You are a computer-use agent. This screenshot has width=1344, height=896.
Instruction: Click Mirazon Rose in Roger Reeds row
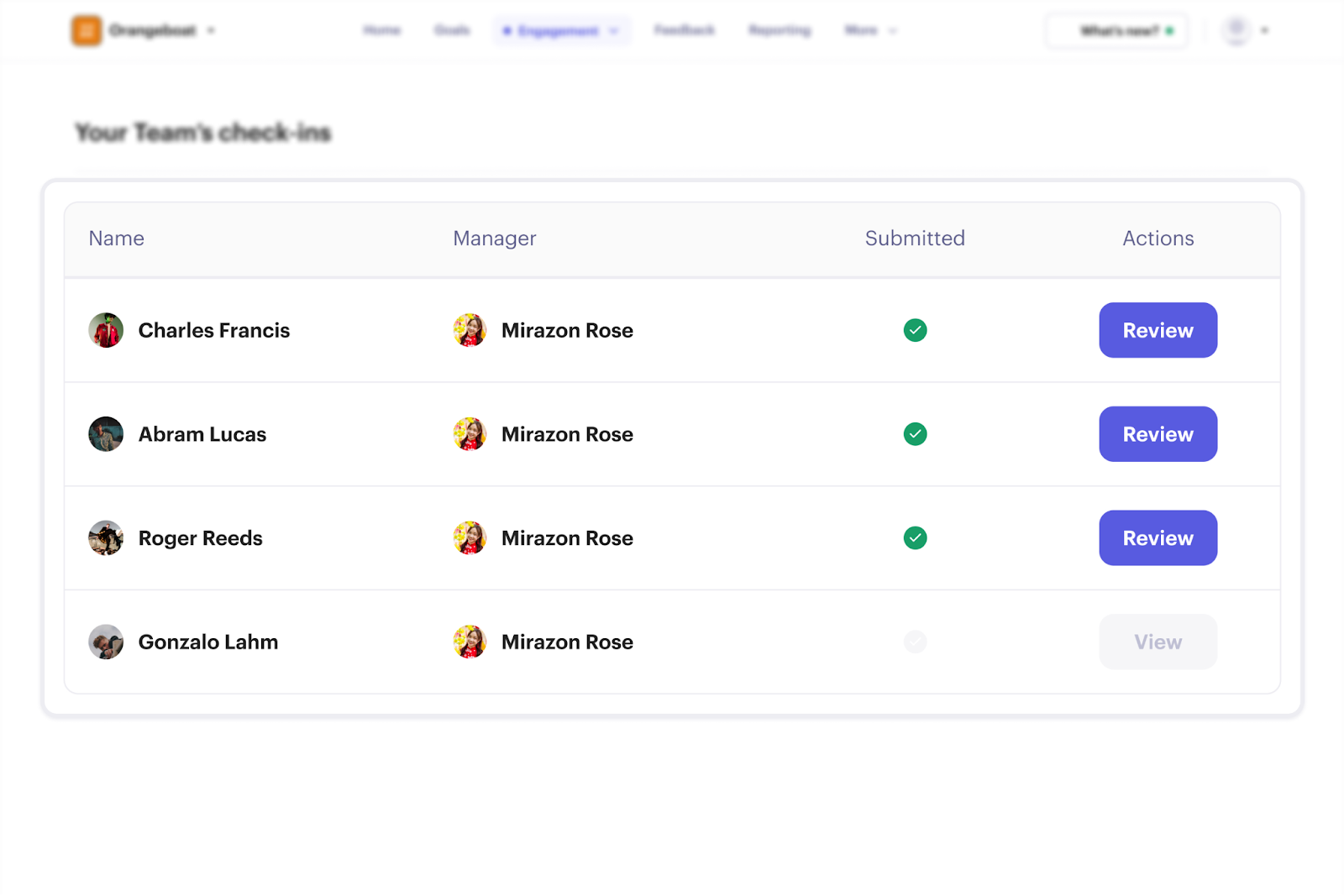tap(567, 538)
